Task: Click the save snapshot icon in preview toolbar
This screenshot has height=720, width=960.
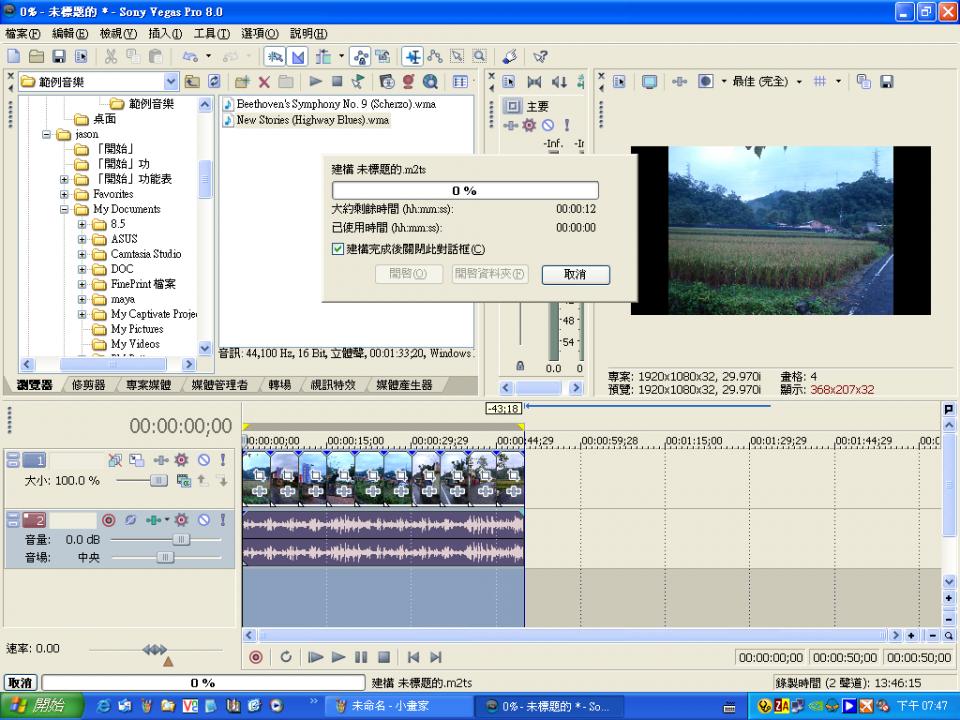Action: (x=886, y=81)
